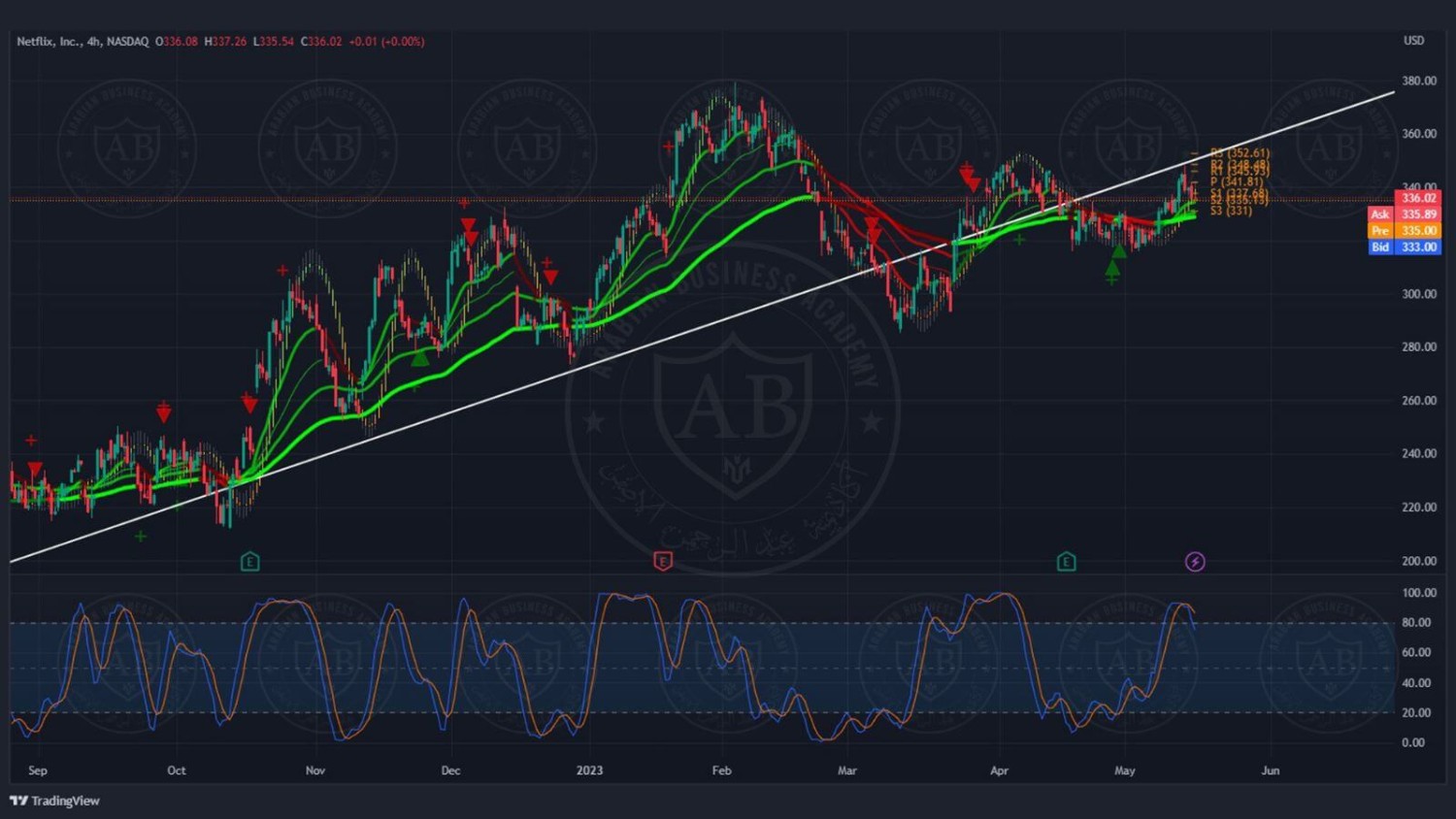Click the P (341.81) pivot label
1456x819 pixels.
(1238, 181)
